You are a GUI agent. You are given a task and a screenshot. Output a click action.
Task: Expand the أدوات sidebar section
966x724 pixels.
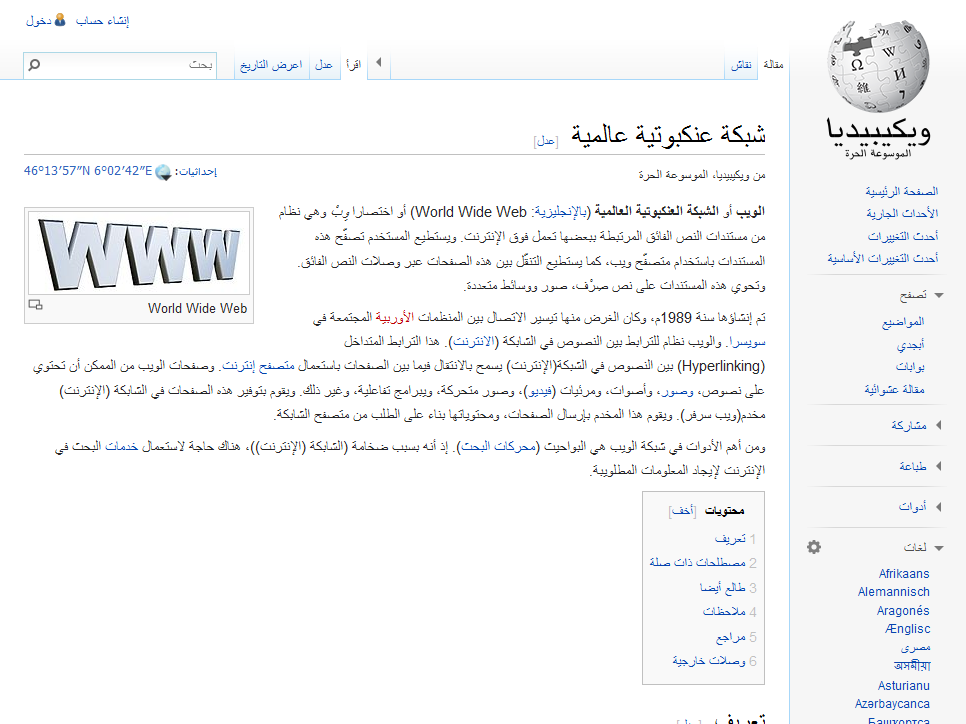938,507
